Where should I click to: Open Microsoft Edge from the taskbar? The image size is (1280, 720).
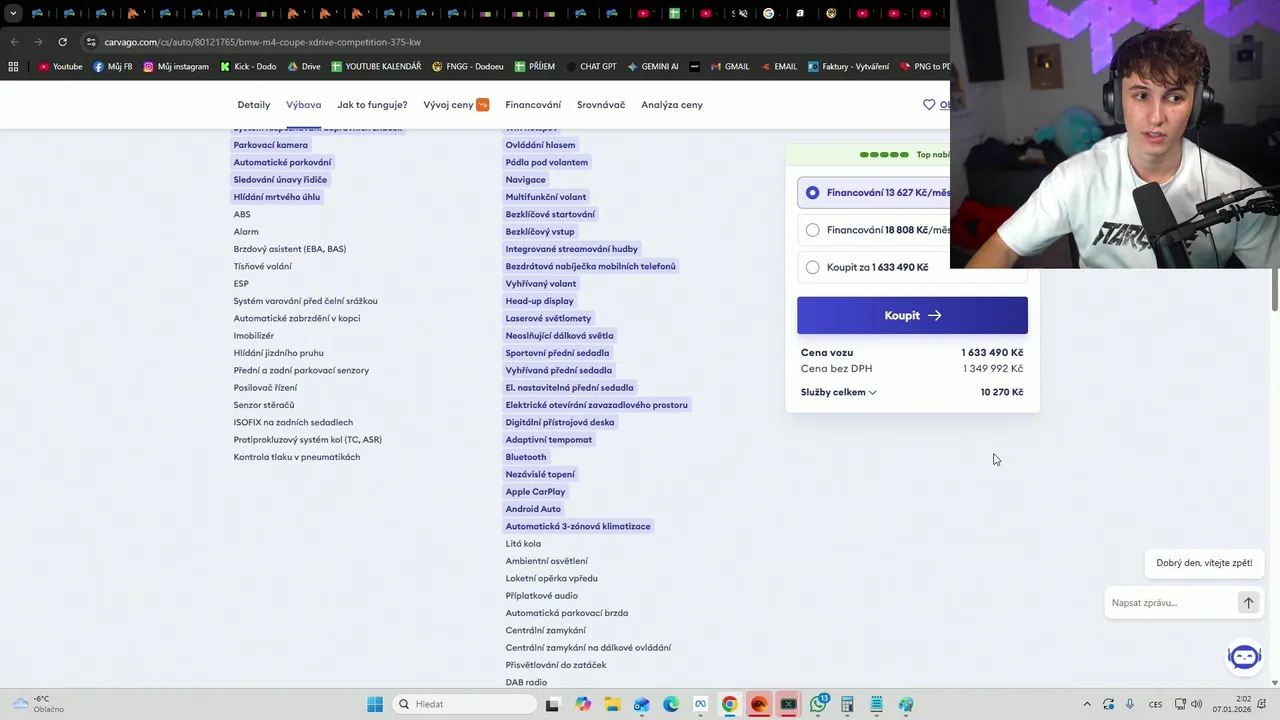670,704
